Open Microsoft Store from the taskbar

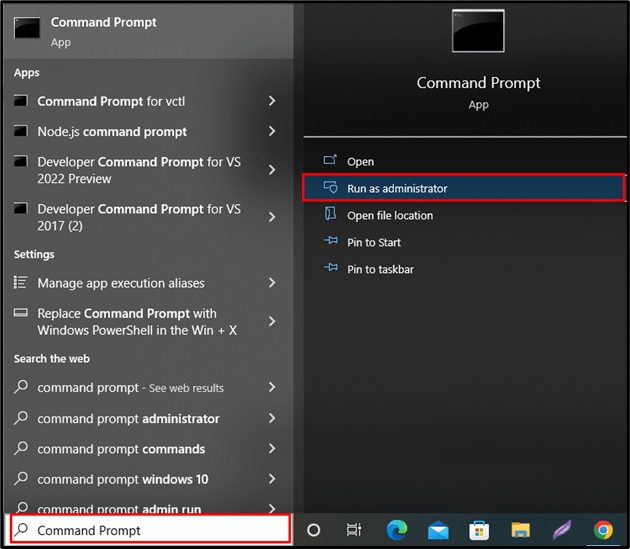(479, 531)
